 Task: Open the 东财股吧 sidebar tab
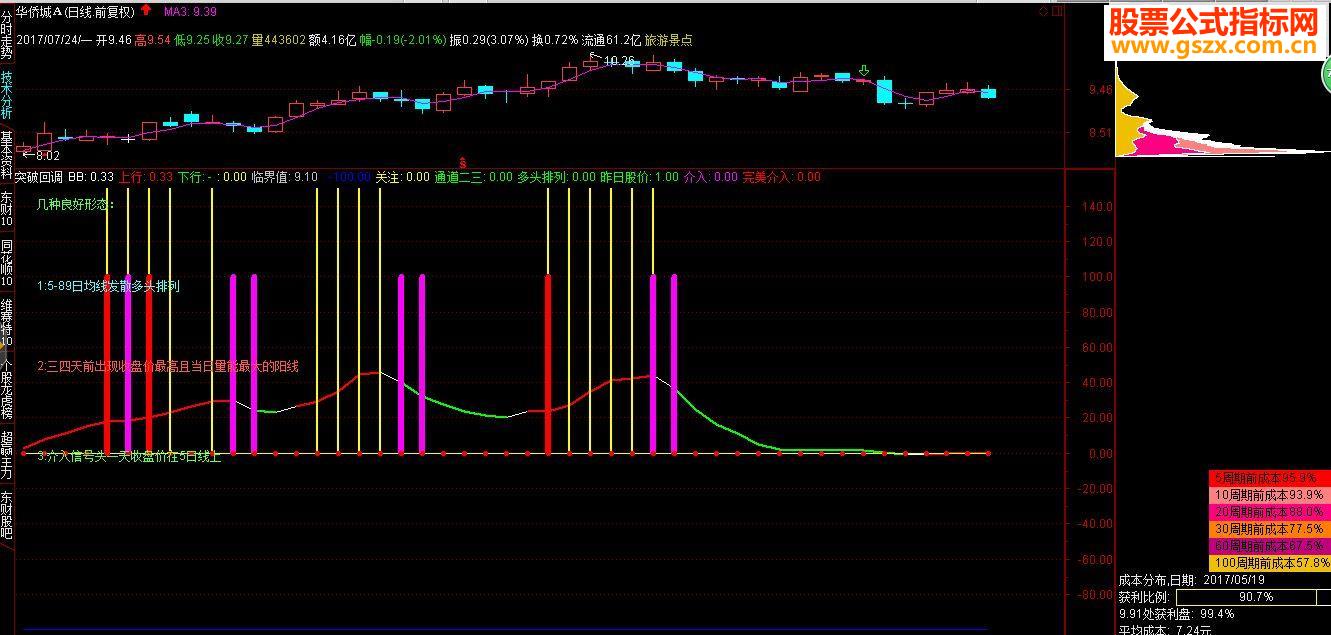(7, 516)
